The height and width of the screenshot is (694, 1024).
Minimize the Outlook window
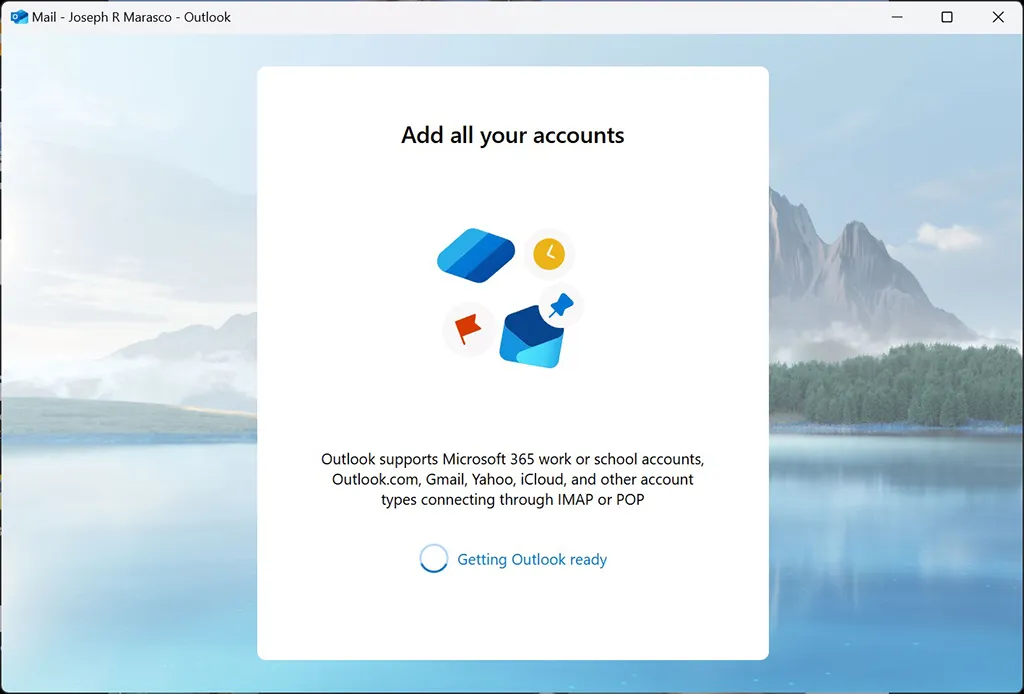(897, 17)
